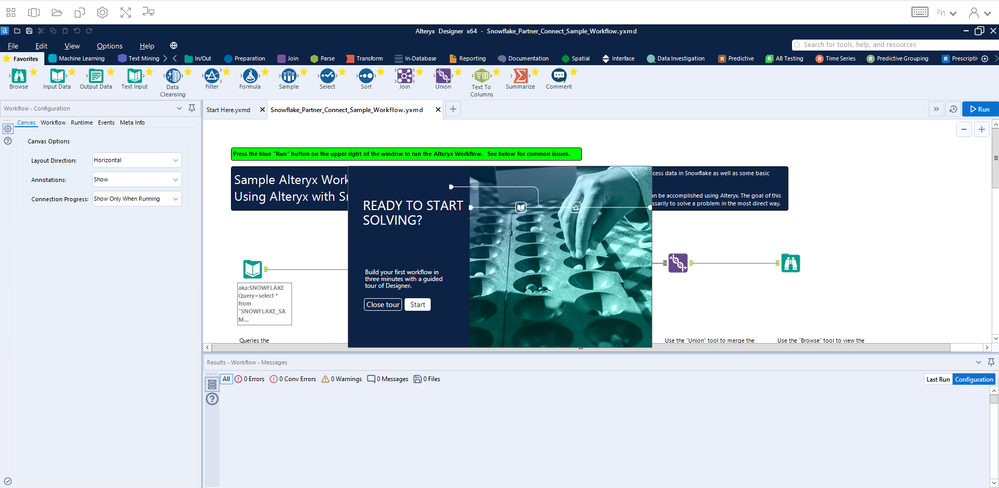Show Configuration results button

point(974,379)
